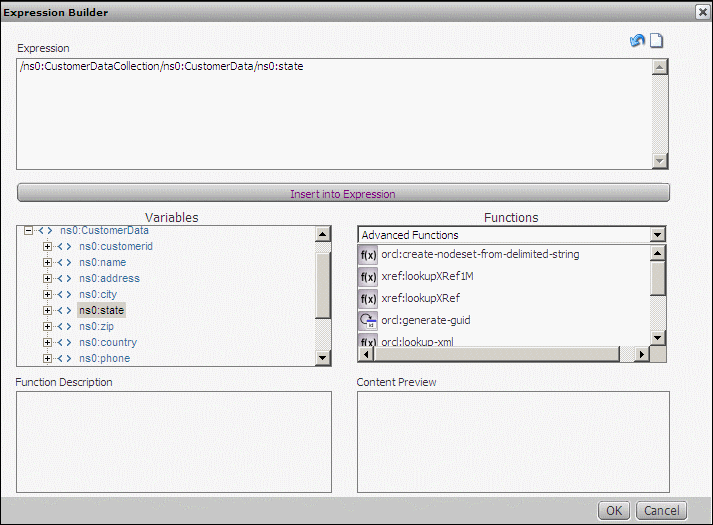Select the ns0:phone variable
Image resolution: width=713 pixels, height=525 pixels.
pos(105,358)
